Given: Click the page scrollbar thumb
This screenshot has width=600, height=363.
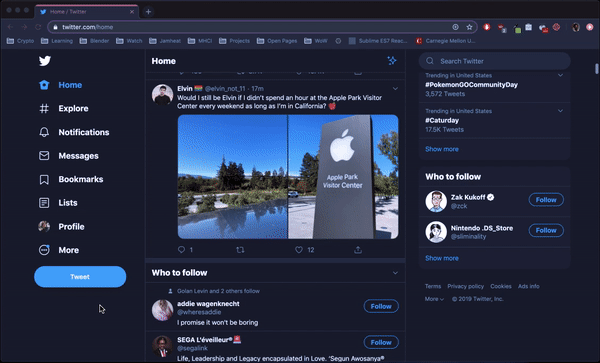Looking at the screenshot, I should tap(597, 69).
